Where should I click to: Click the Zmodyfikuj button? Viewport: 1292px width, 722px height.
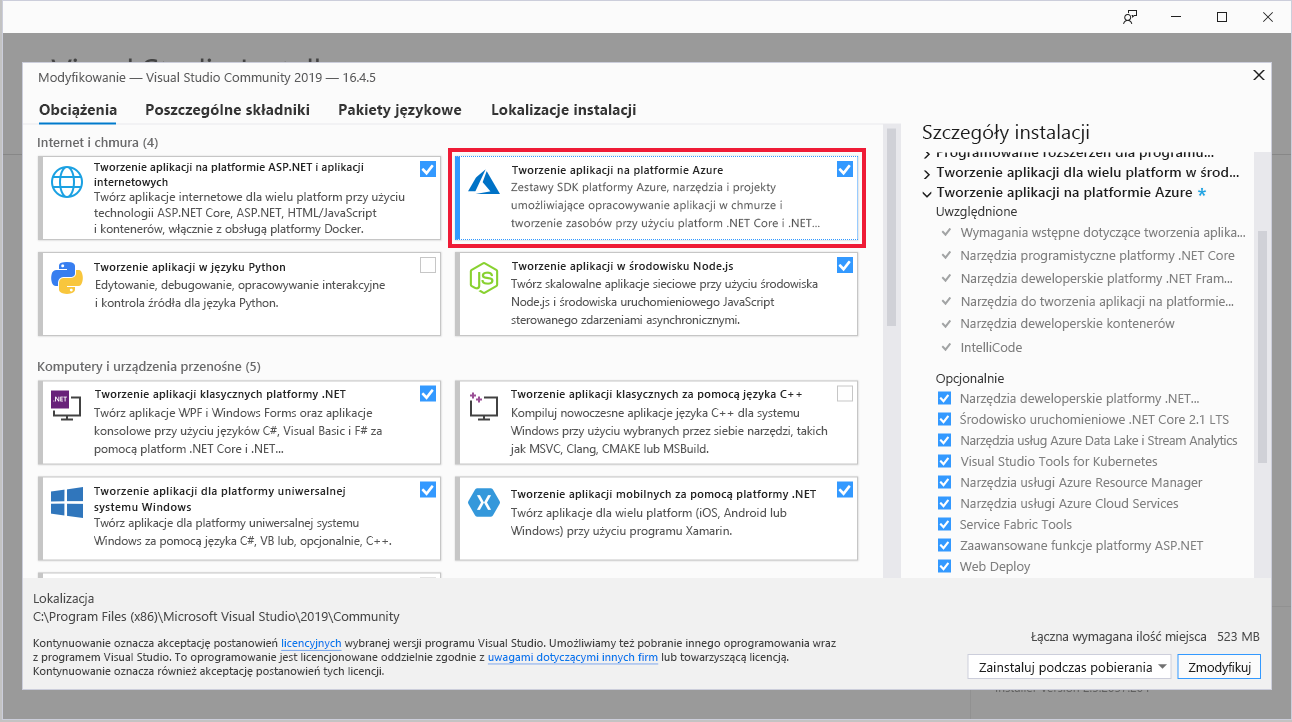pyautogui.click(x=1219, y=667)
